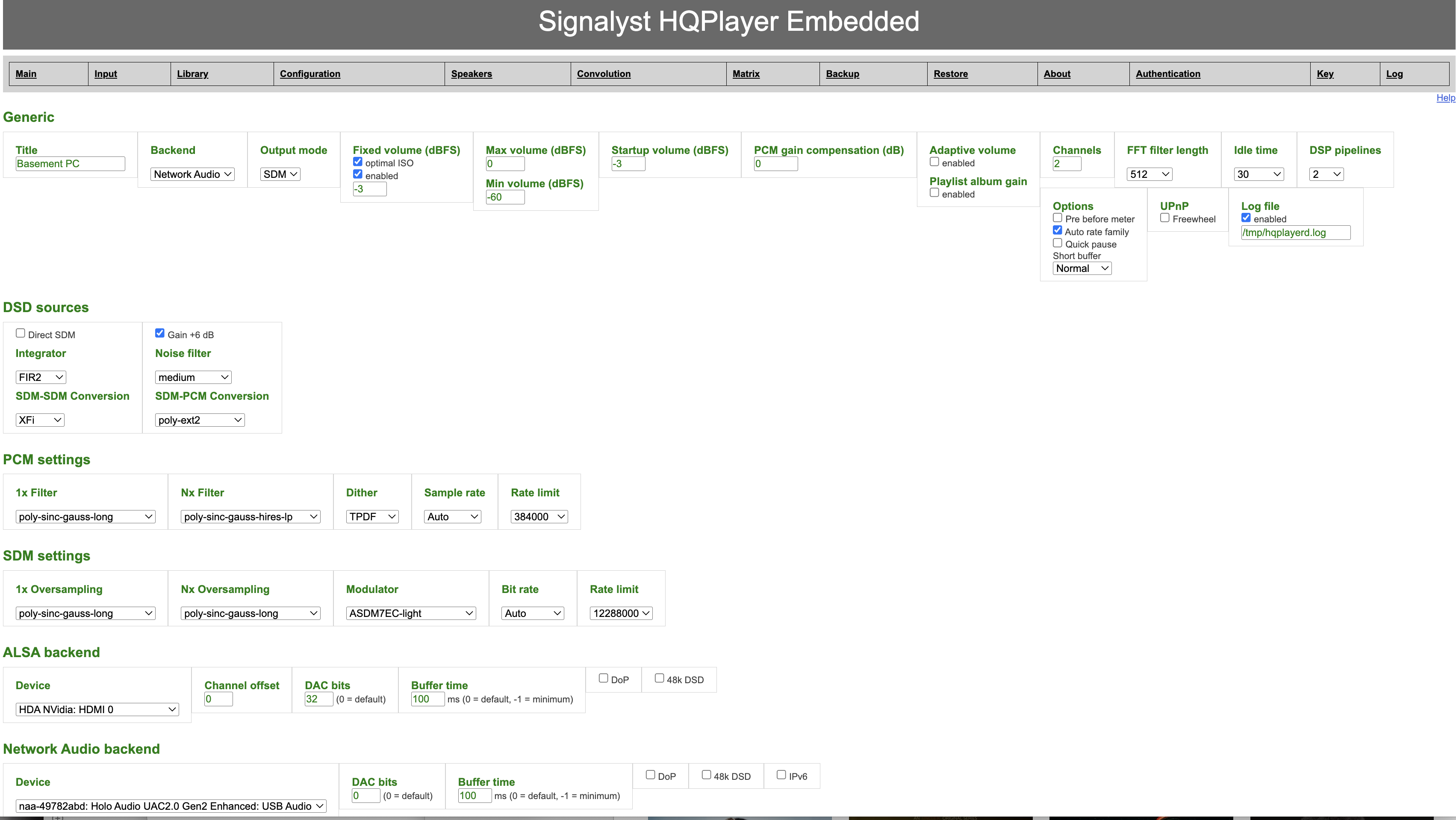Toggle Auto rate family checkbox
Viewport: 1456px width, 820px height.
(x=1058, y=230)
